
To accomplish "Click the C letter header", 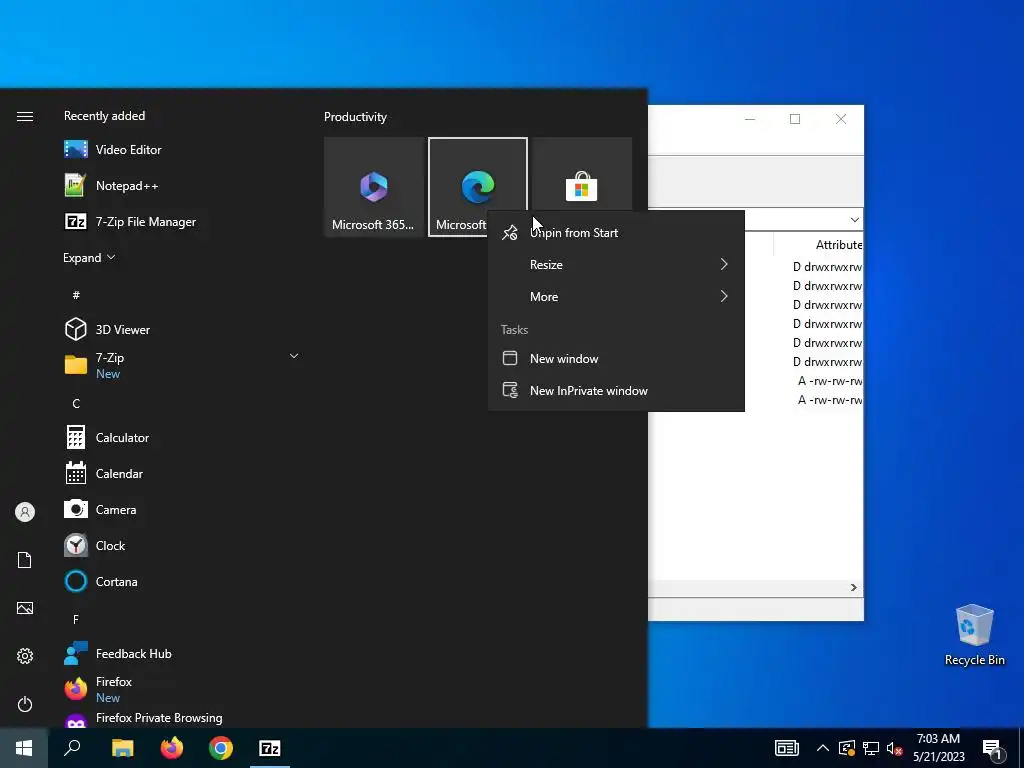I will pos(76,404).
